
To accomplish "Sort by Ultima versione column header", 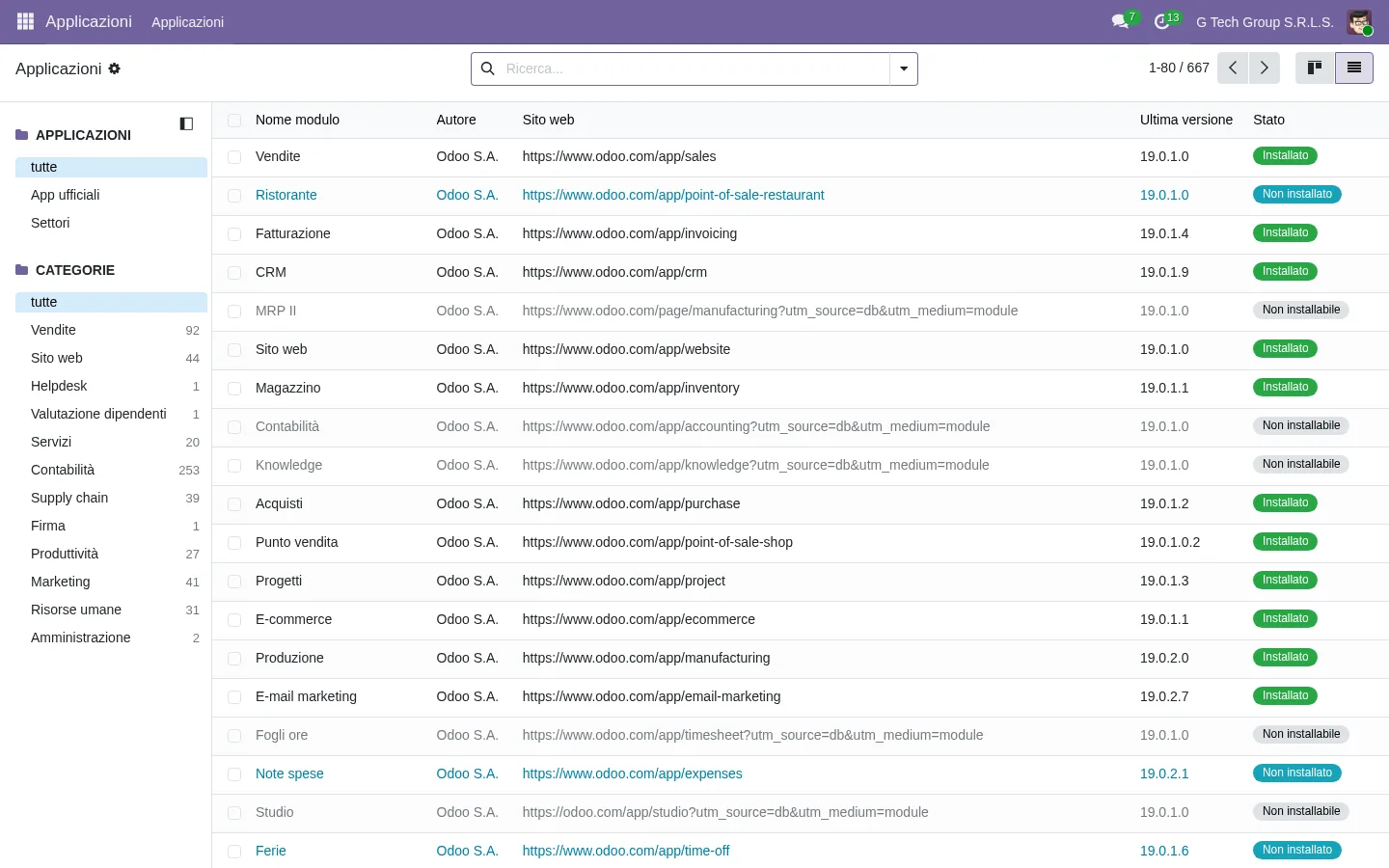I will click(x=1186, y=120).
